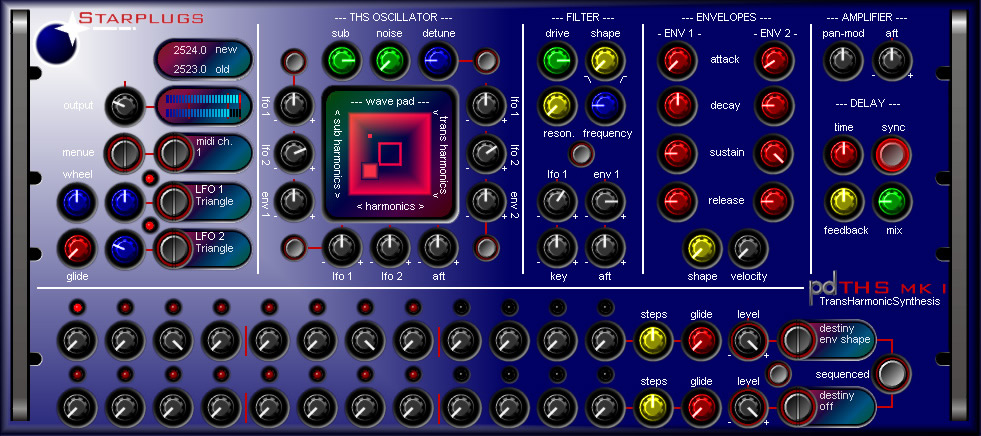Click the ENV 1 sustain knob
Viewport: 981px width, 436px height.
[677, 153]
